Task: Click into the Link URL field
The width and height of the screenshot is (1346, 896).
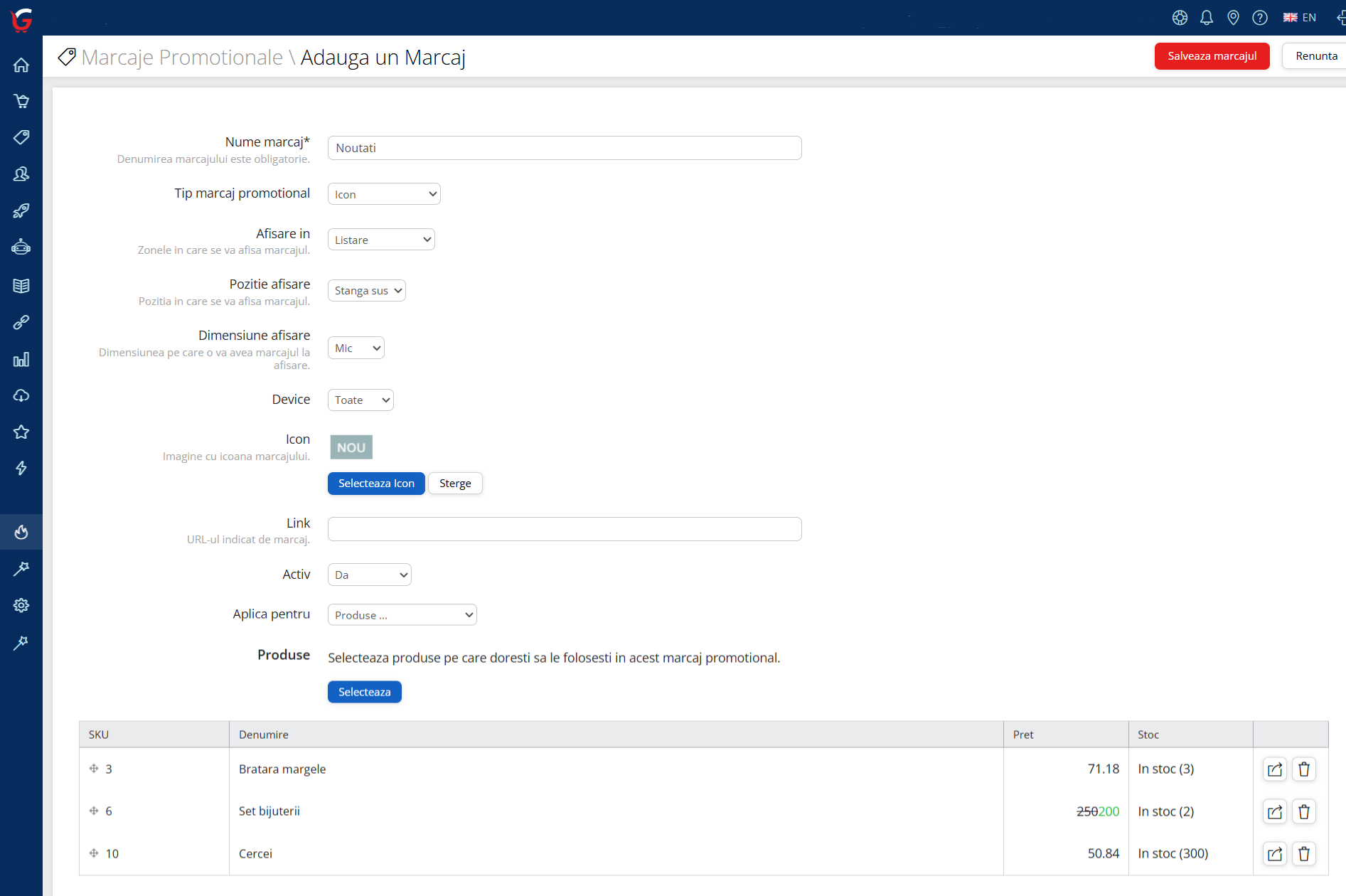Action: point(565,529)
